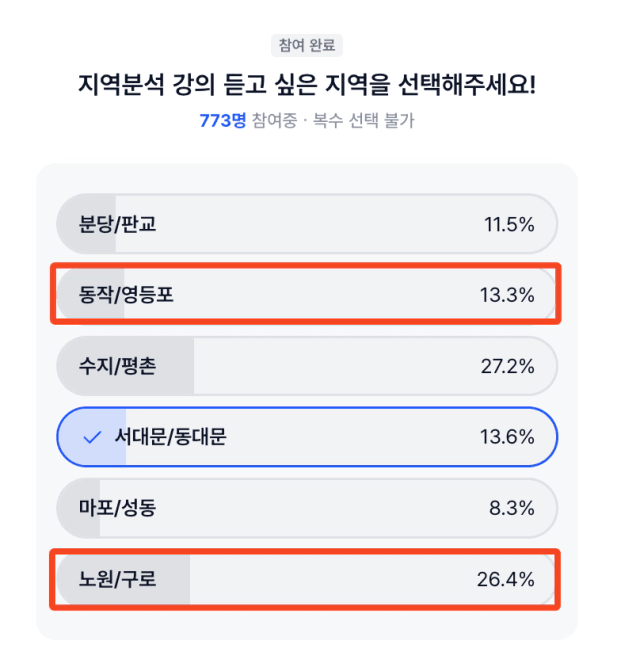Select the 분당/판교 poll option
Image resolution: width=640 pixels, height=667 pixels.
tap(307, 224)
